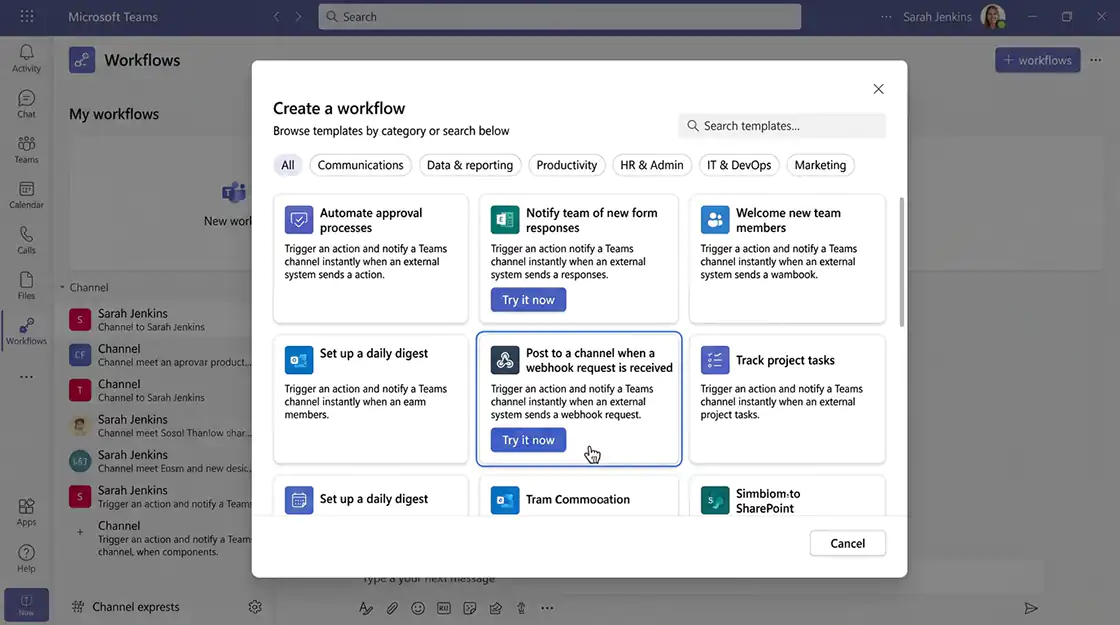
Task: Navigate back with the left arrow
Action: (276, 16)
